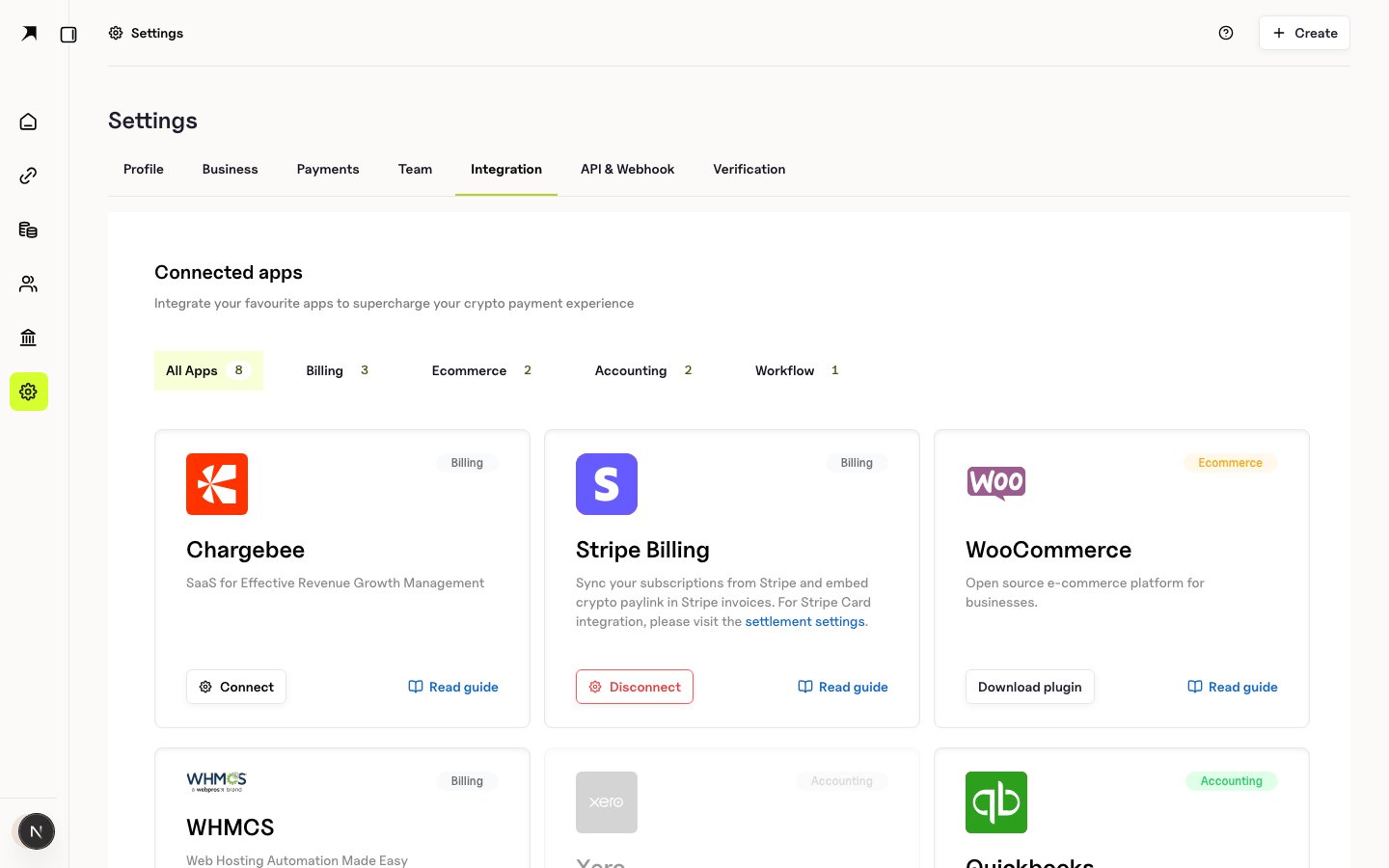
Task: Click the gear icon in the Settings breadcrumb
Action: click(x=116, y=33)
